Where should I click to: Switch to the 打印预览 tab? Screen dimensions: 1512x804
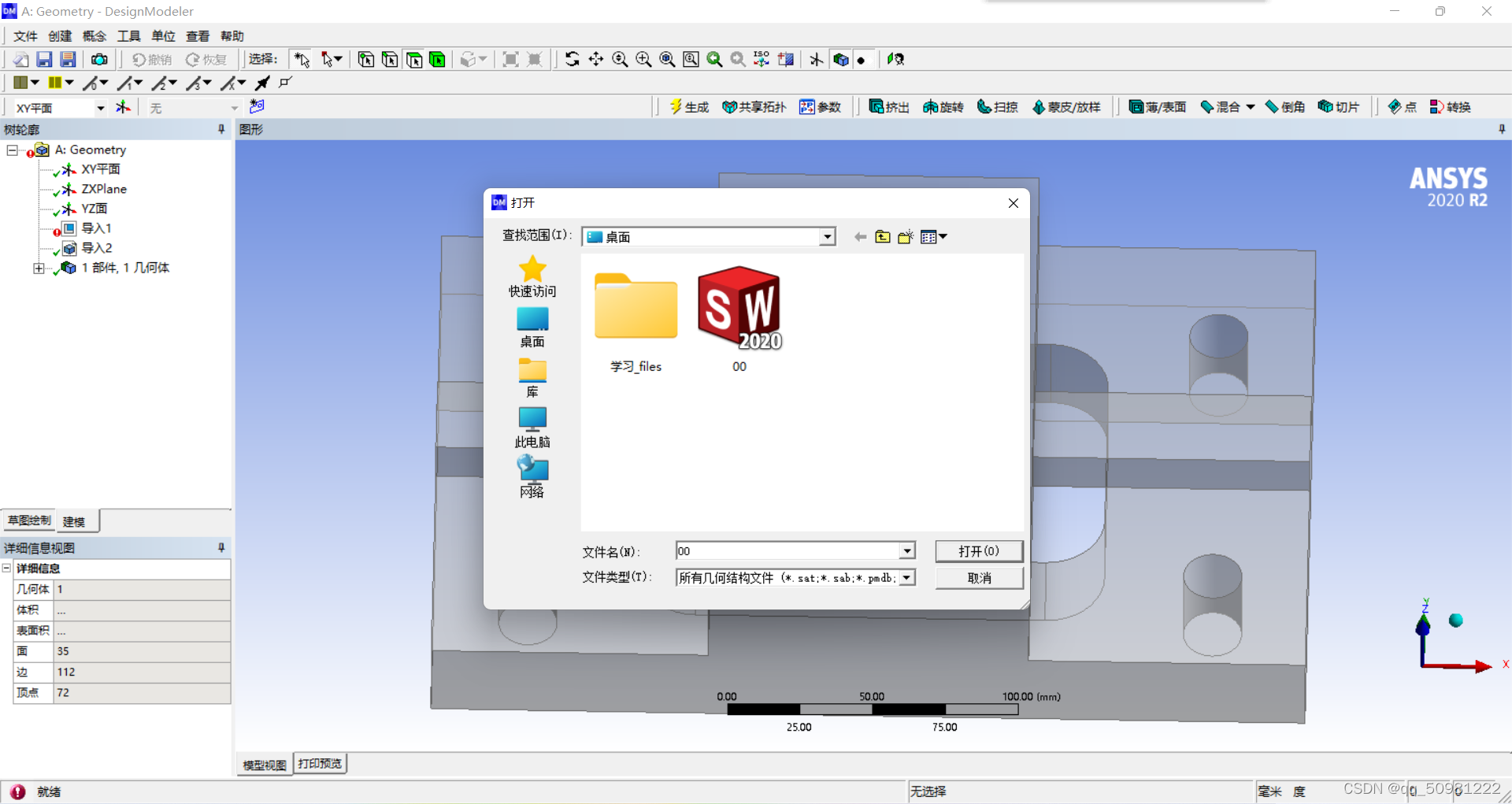click(320, 764)
